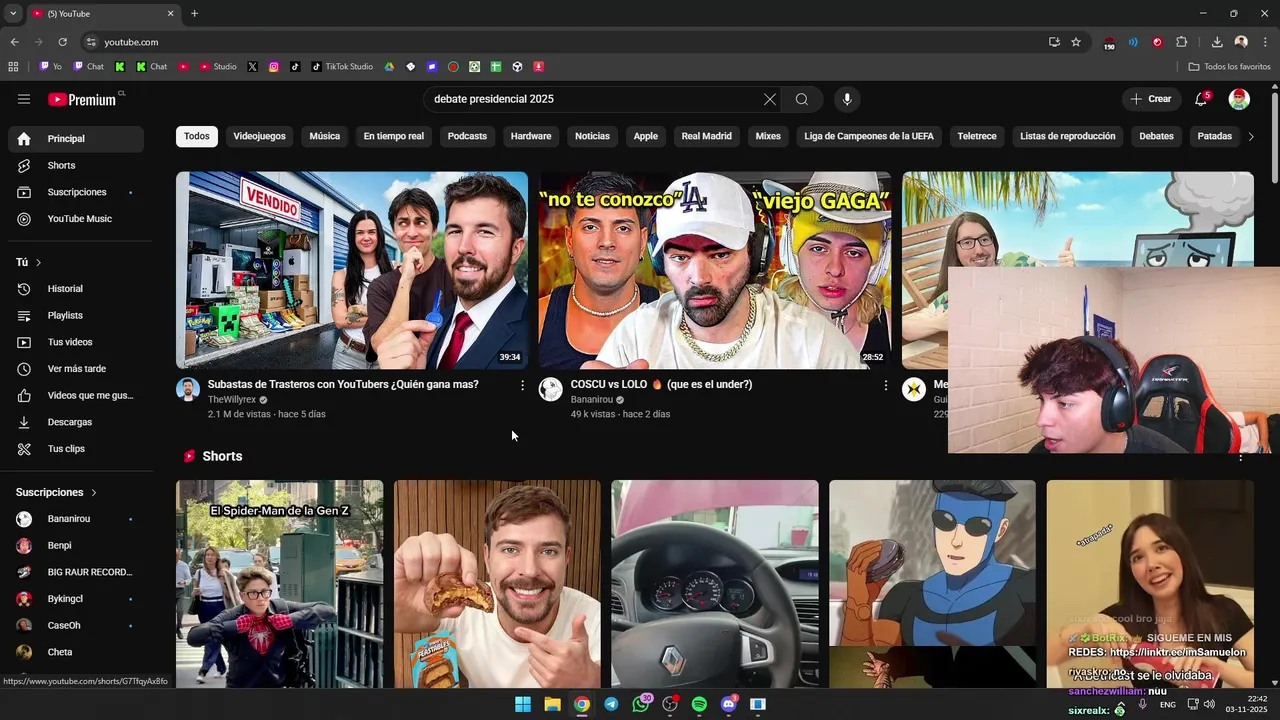The height and width of the screenshot is (720, 1280).
Task: Bookmark this page with the star
Action: click(x=1076, y=42)
